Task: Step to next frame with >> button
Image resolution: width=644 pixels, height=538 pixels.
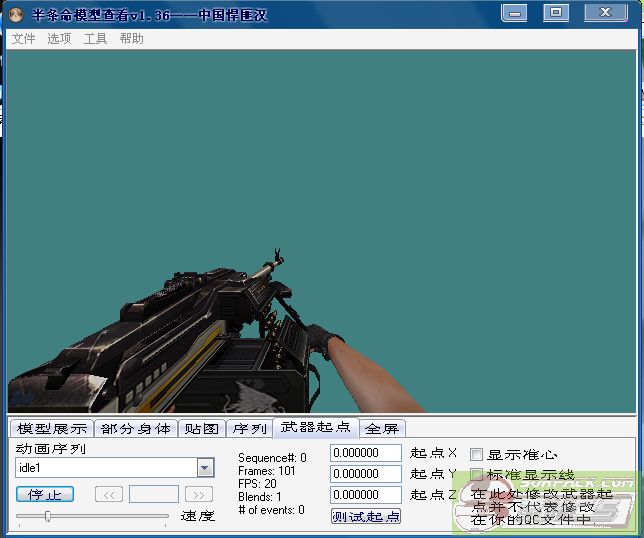Action: tap(199, 494)
